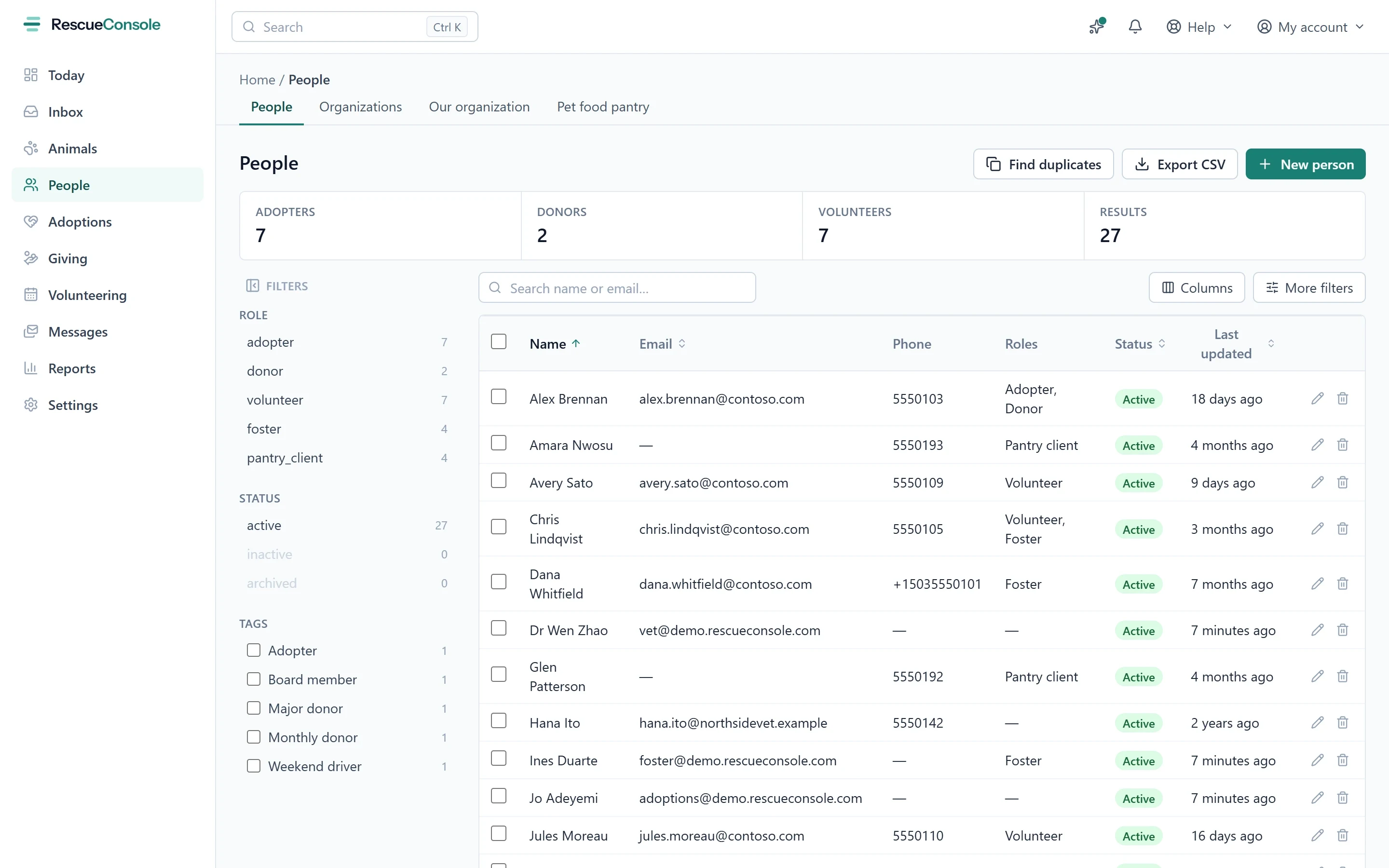Screen dimensions: 1389x868
Task: Edit Jules Moreau with the pencil icon
Action: click(x=1317, y=836)
